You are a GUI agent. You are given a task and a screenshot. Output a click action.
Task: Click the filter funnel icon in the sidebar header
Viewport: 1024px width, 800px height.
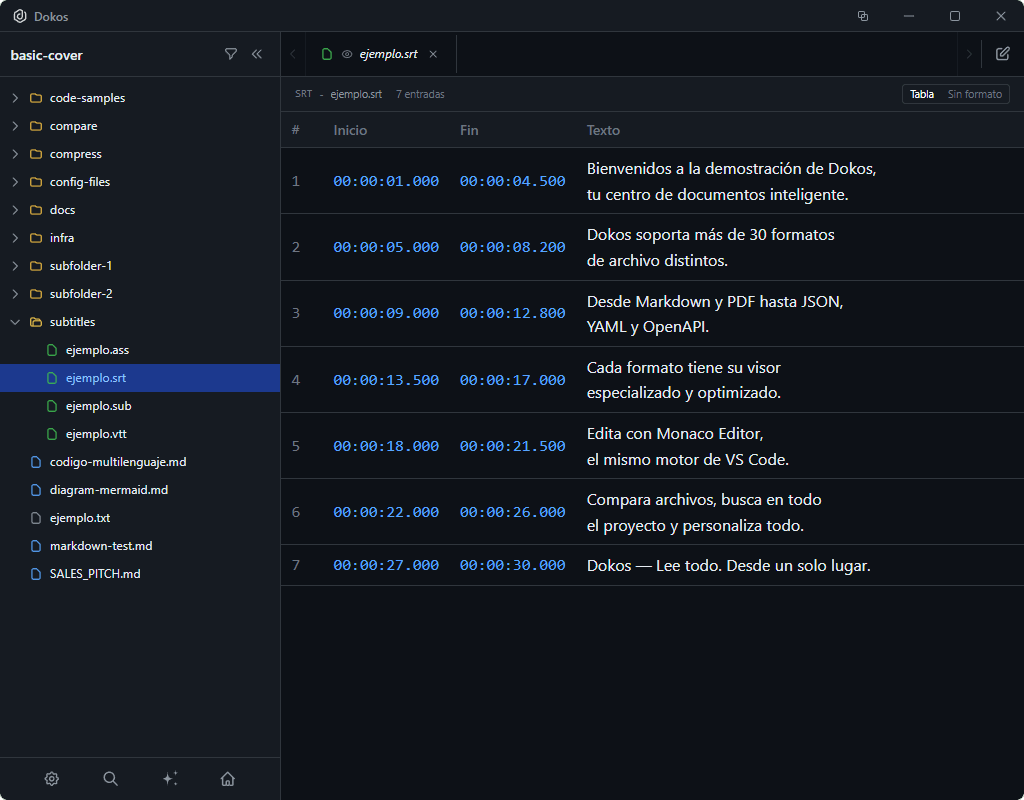[x=231, y=54]
